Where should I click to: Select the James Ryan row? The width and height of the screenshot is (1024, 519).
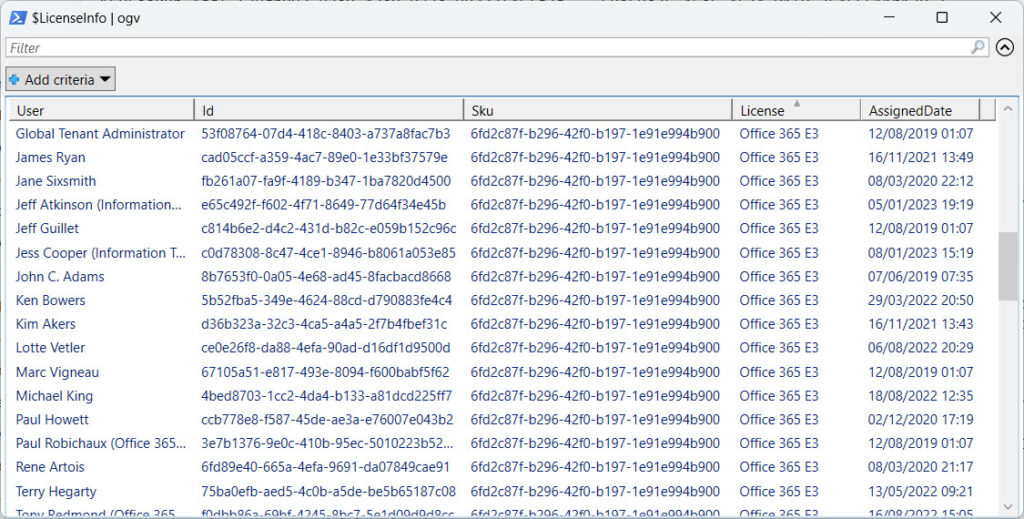pyautogui.click(x=501, y=157)
